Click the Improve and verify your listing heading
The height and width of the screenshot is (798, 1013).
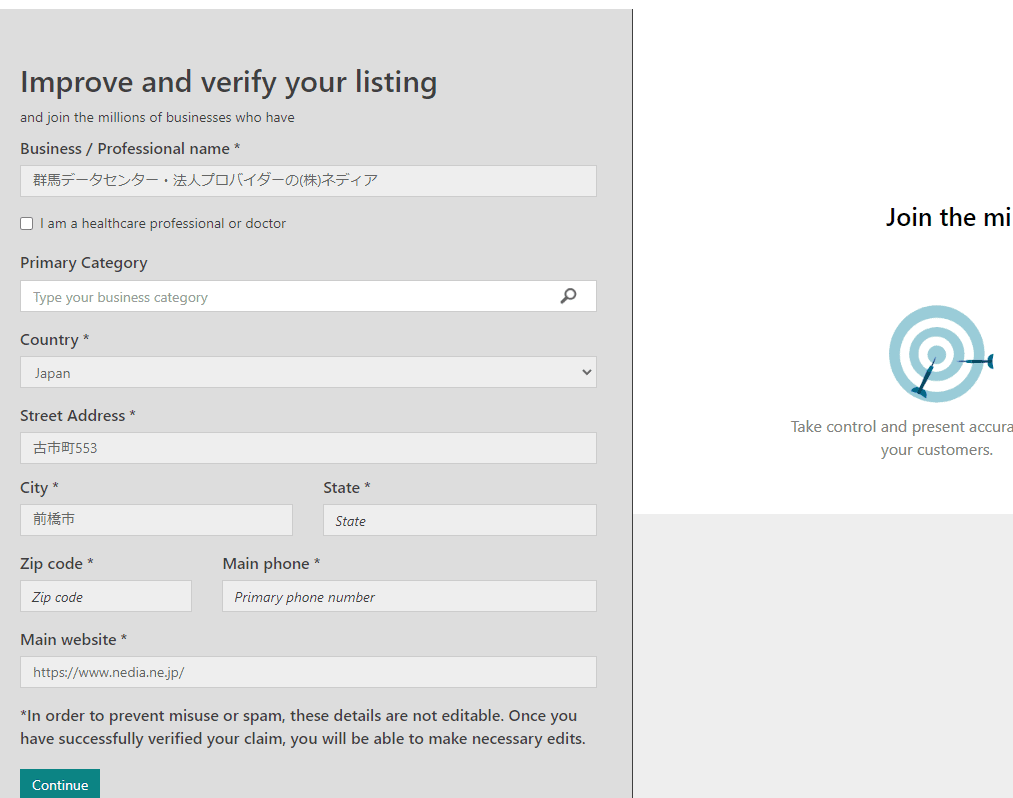coord(229,83)
